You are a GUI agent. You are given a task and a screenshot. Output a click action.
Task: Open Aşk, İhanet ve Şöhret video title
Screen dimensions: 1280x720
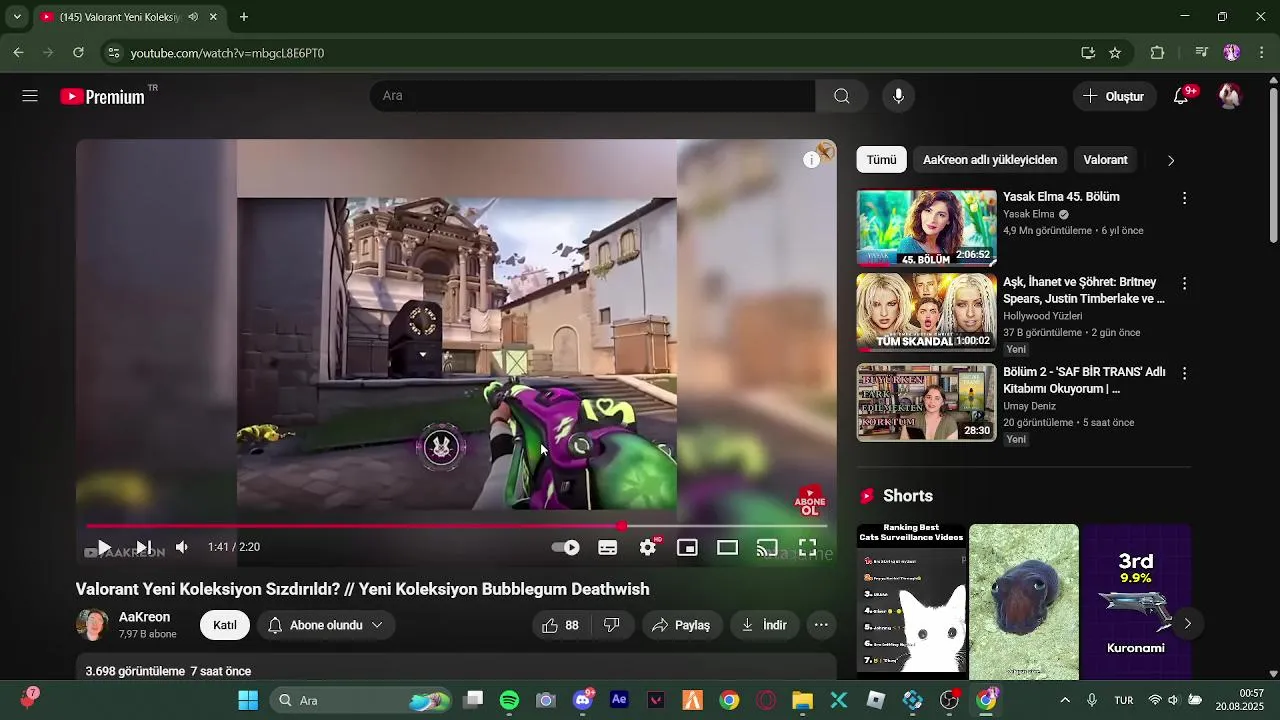(1084, 290)
